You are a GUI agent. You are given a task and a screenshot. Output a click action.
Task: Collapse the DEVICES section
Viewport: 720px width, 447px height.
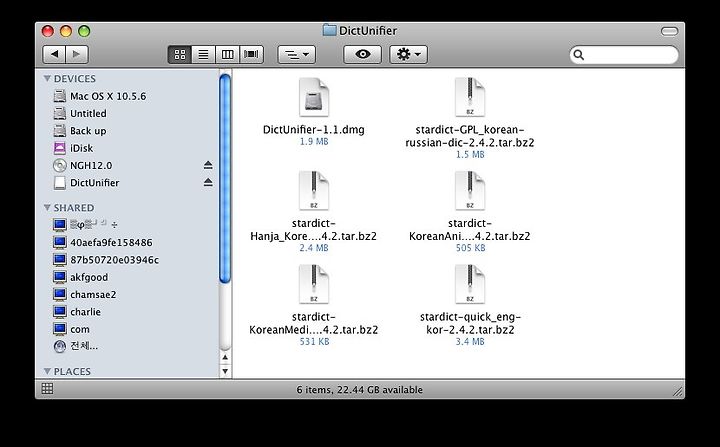pyautogui.click(x=47, y=79)
